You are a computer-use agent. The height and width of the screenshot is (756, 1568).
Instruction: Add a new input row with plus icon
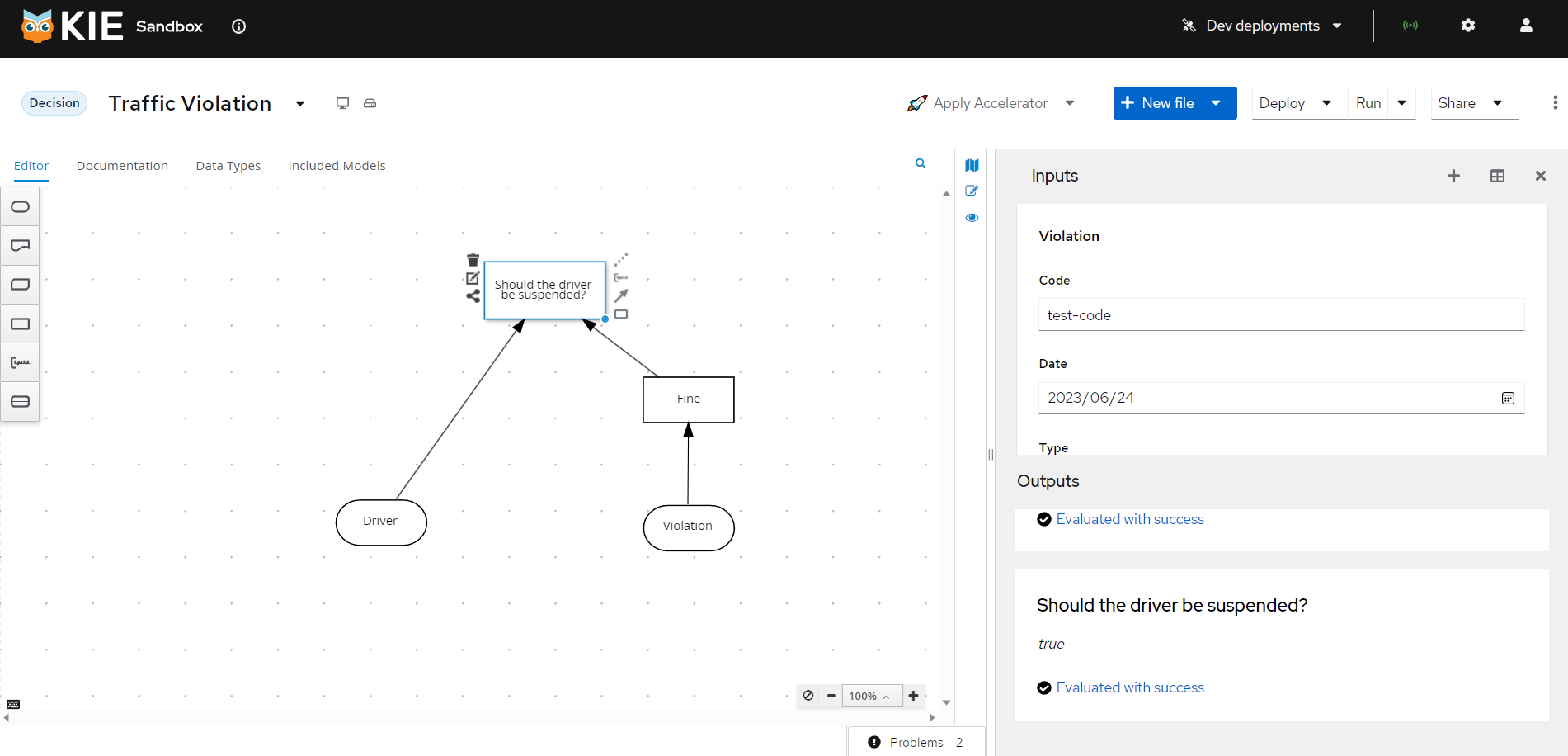click(x=1453, y=176)
